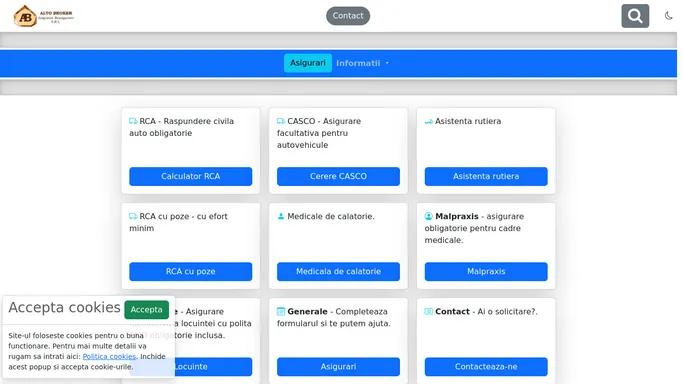Click "CASCO - Asigurare facultativa" description text
Screen dimensions: 683x384
319,133
